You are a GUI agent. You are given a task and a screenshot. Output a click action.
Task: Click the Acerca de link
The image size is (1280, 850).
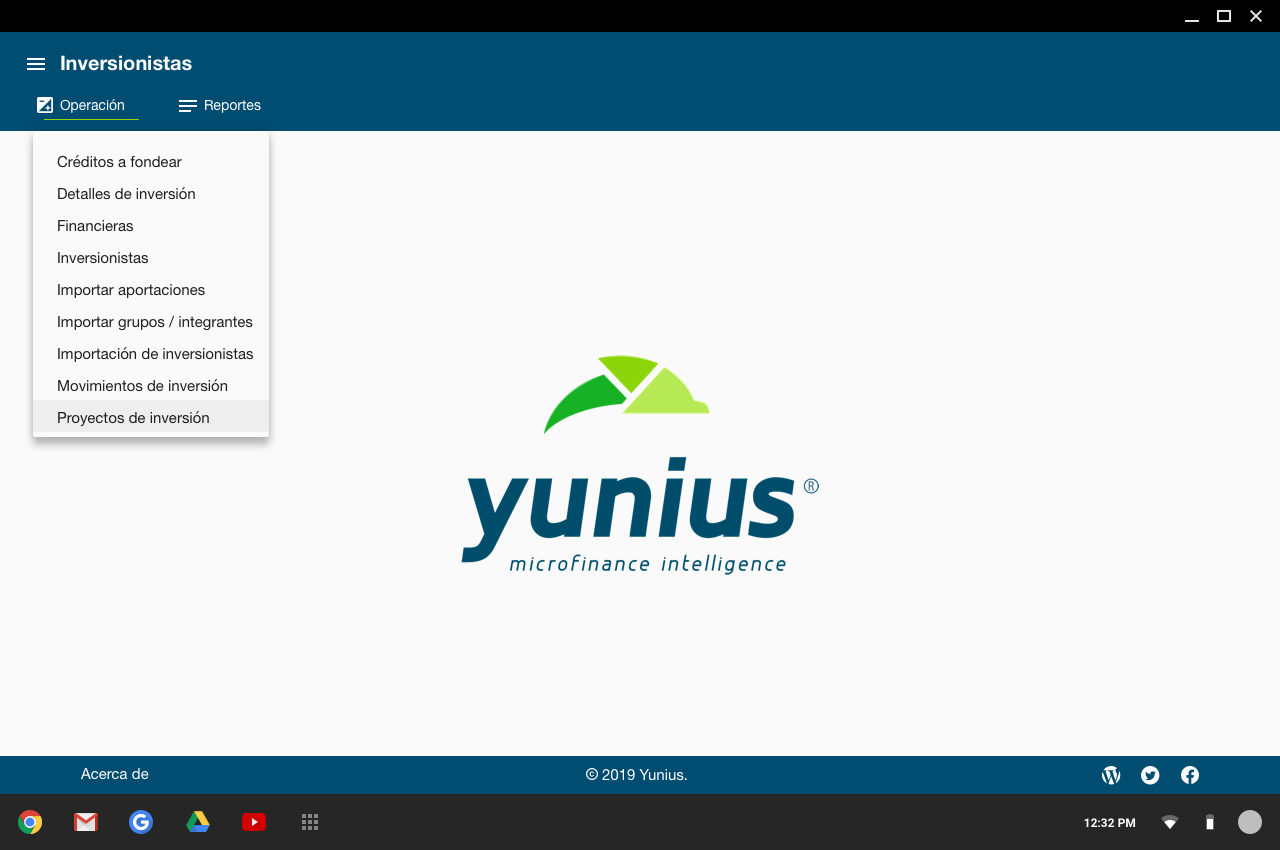pos(115,774)
